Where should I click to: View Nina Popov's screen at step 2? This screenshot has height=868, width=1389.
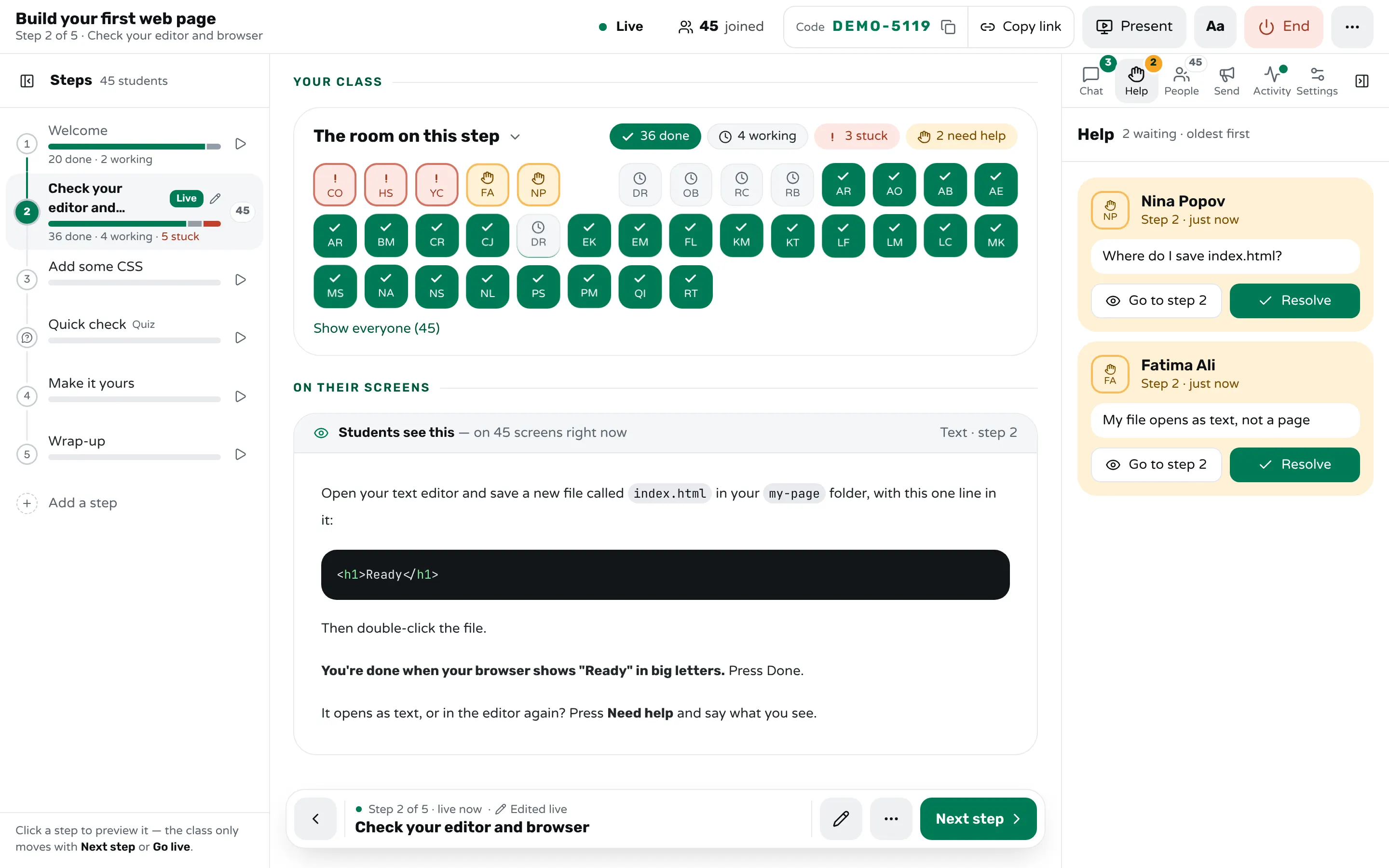tap(1156, 301)
